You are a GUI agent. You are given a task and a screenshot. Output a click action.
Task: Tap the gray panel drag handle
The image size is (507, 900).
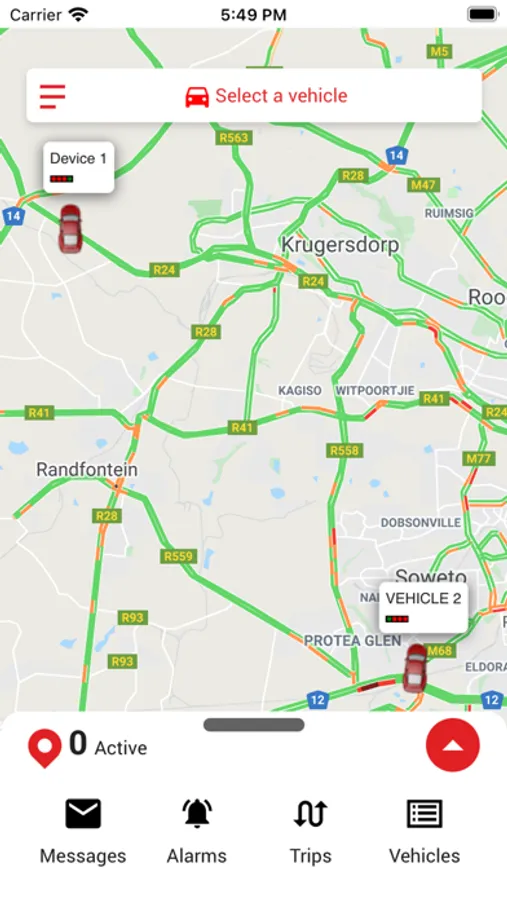click(254, 724)
